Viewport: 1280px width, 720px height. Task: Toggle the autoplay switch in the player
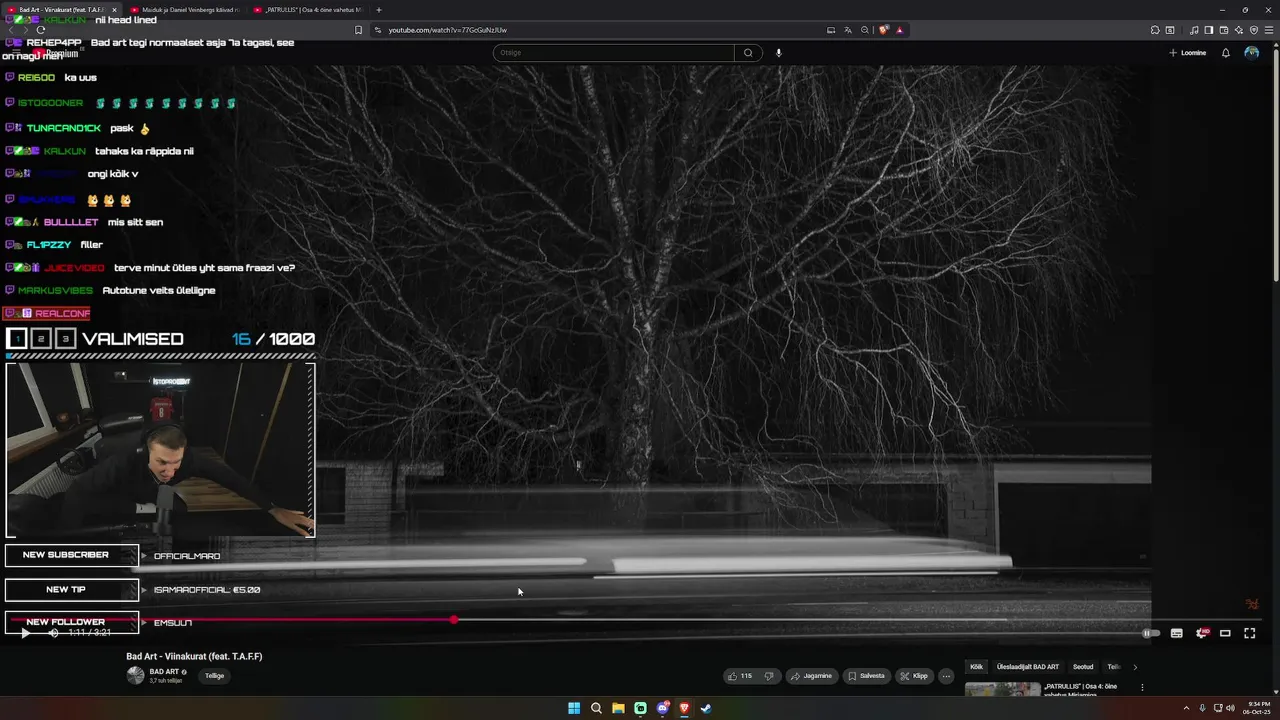pyautogui.click(x=1151, y=633)
